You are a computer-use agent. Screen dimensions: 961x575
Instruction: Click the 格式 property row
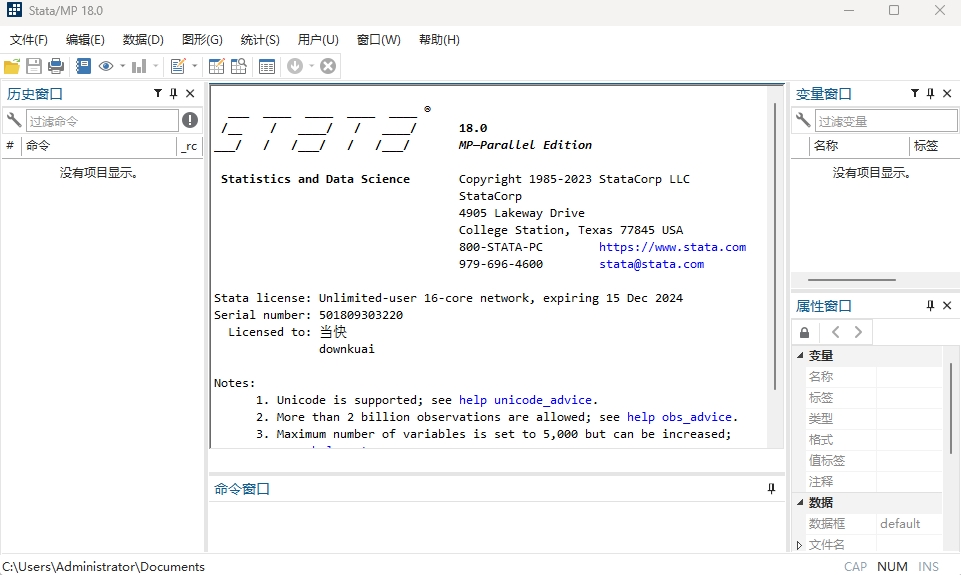[873, 440]
